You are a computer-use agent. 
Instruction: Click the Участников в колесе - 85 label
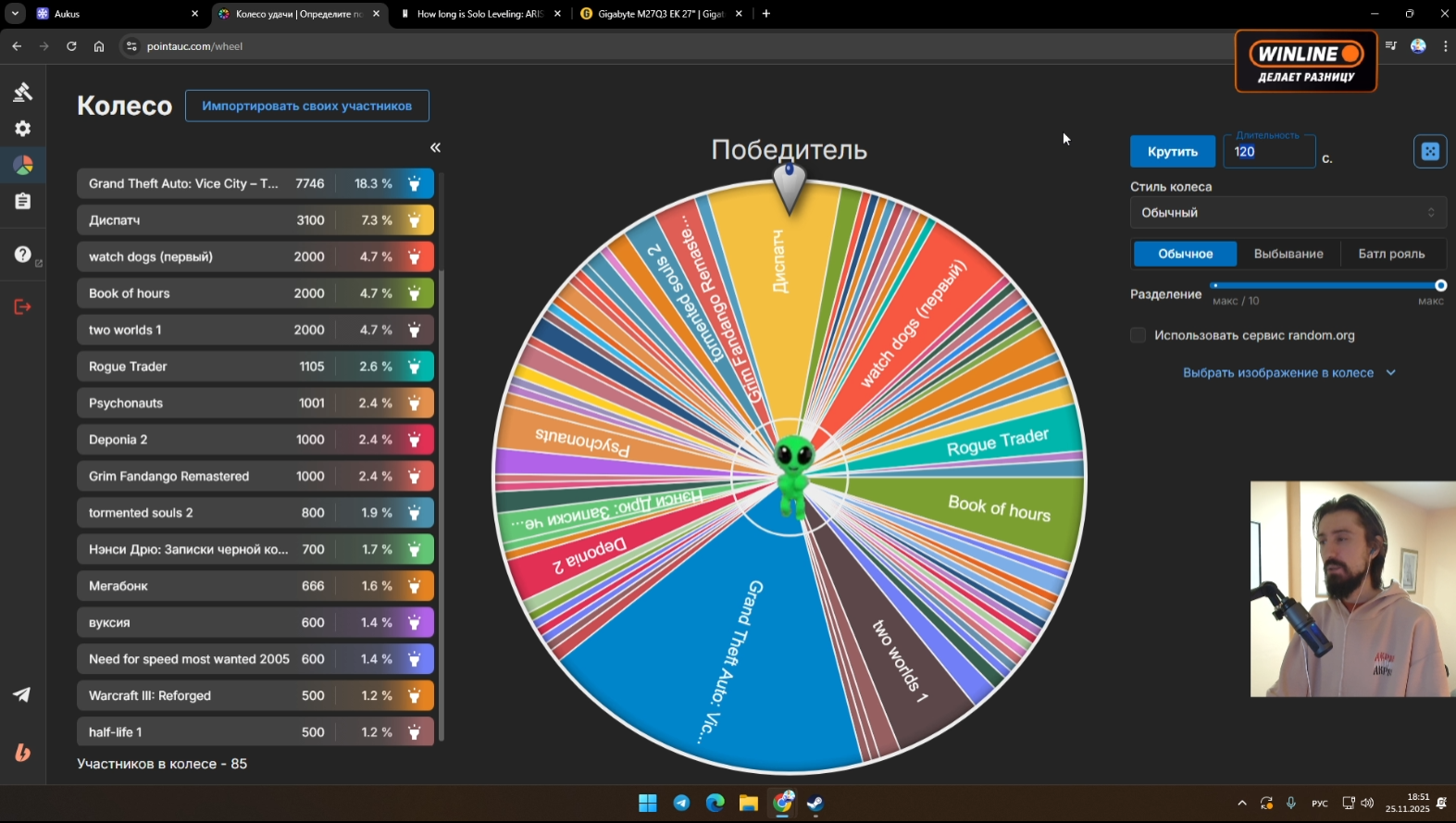point(162,764)
